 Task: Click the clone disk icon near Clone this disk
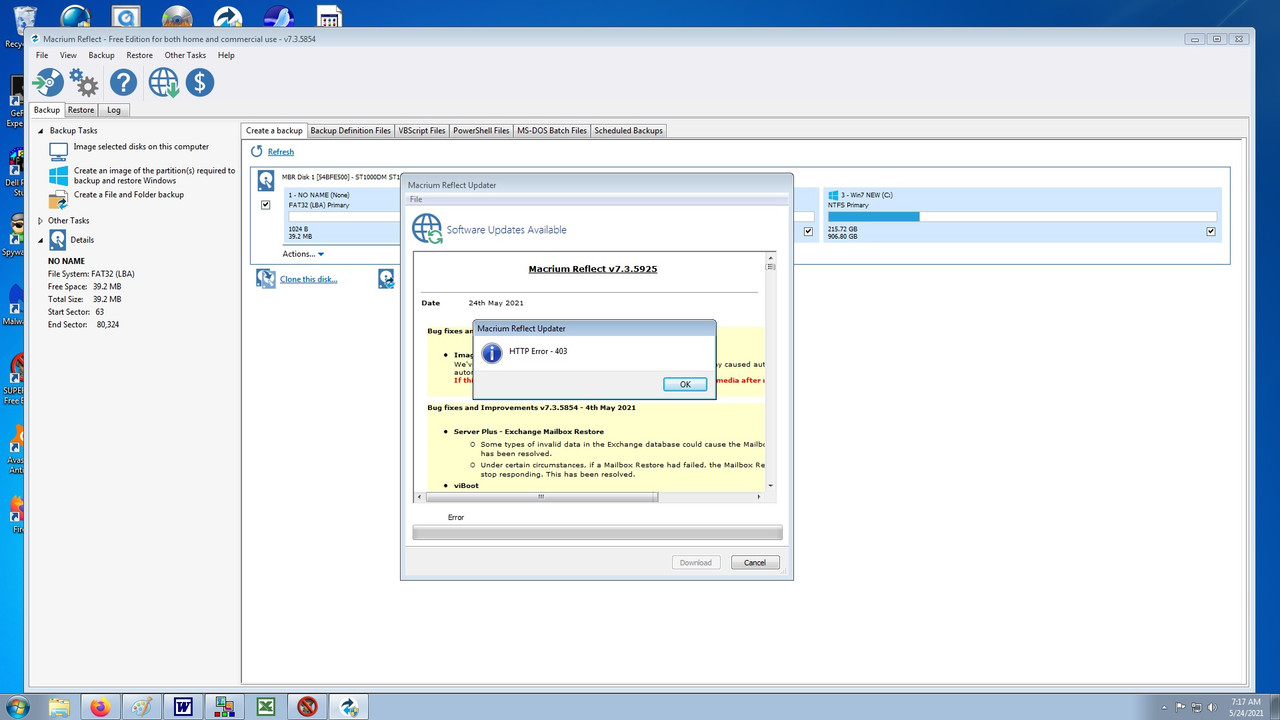pos(265,278)
